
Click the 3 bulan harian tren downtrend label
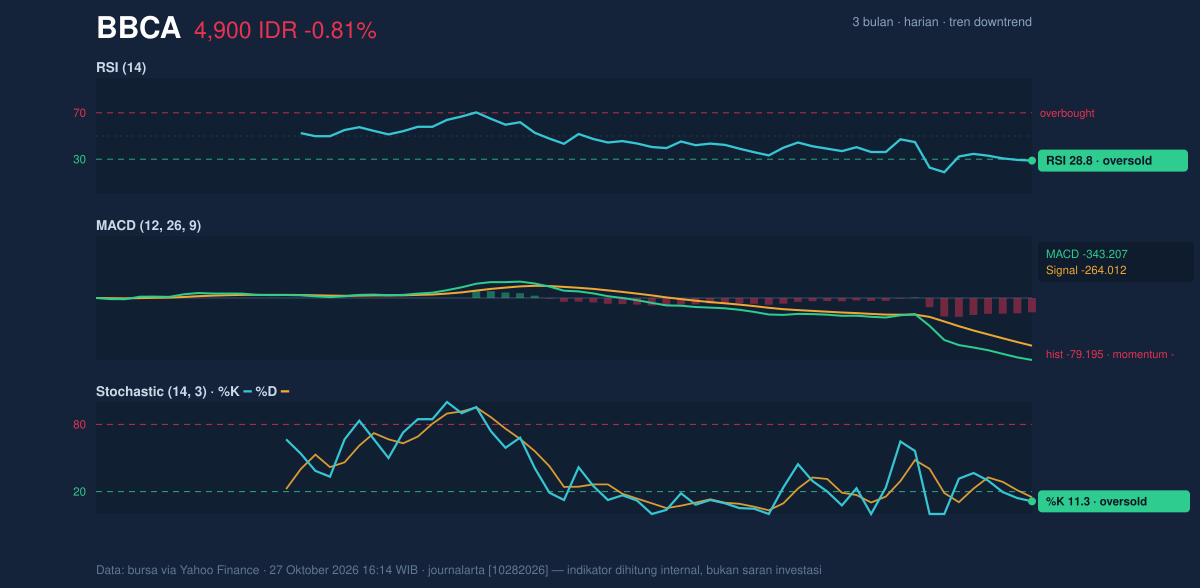942,22
